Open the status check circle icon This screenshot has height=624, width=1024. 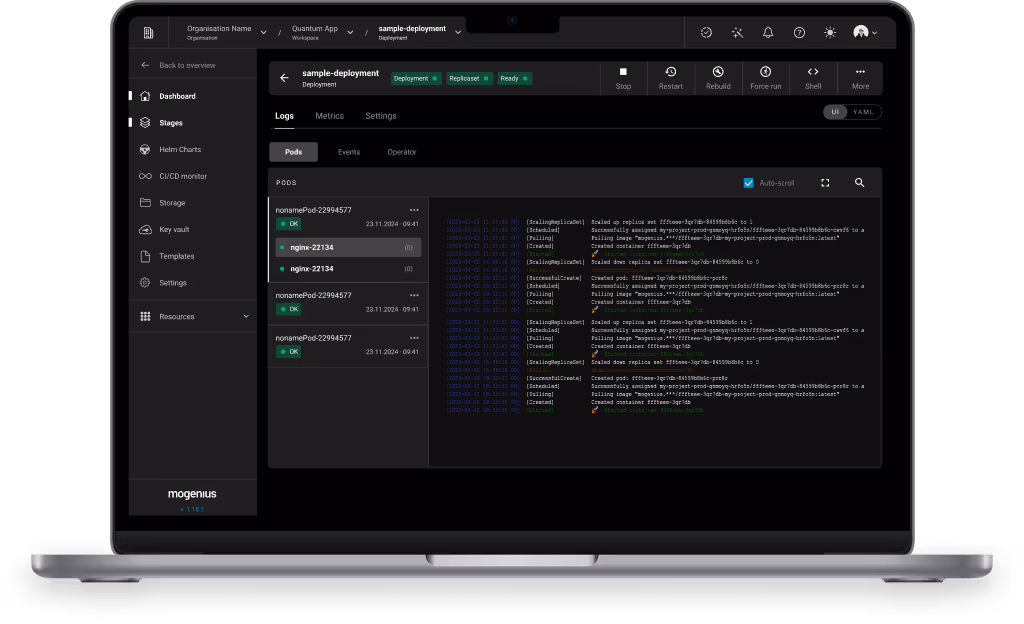pyautogui.click(x=706, y=33)
